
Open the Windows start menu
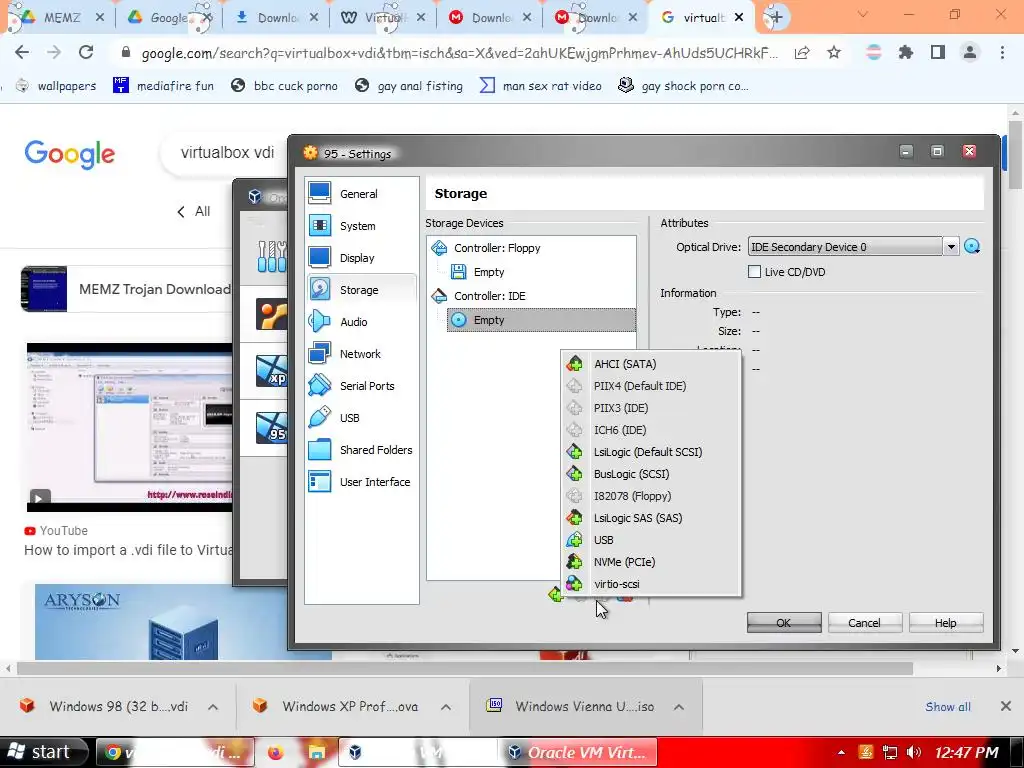[42, 752]
